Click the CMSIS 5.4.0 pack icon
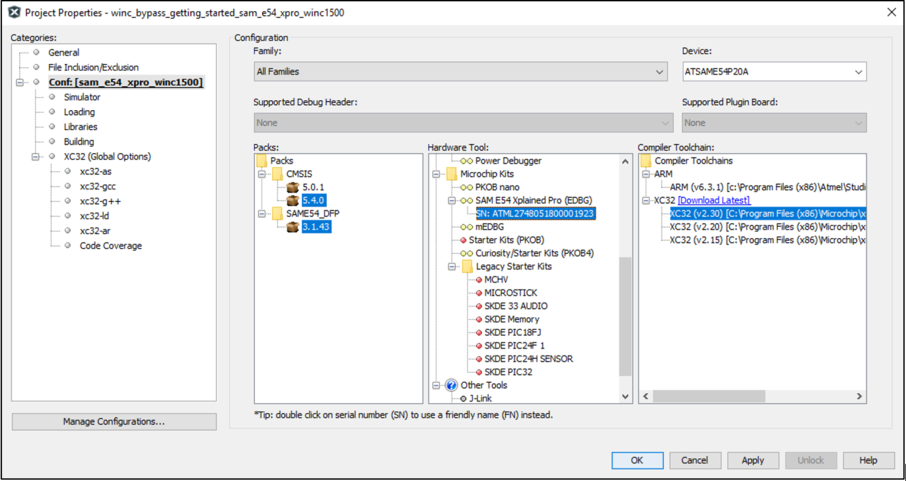Viewport: 906px width, 481px height. [293, 200]
